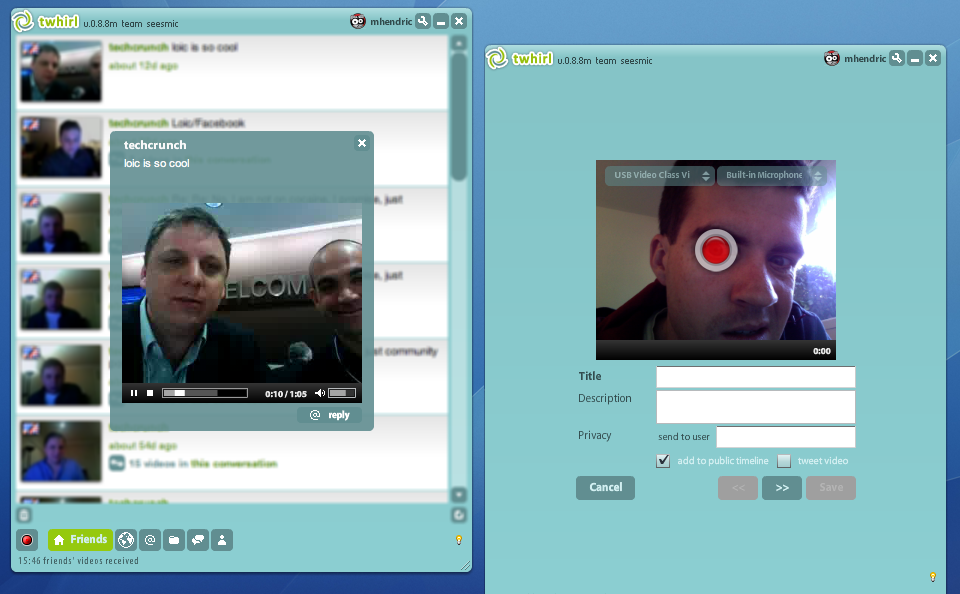The width and height of the screenshot is (960, 594).
Task: Open the public timeline globe tab
Action: pos(126,540)
